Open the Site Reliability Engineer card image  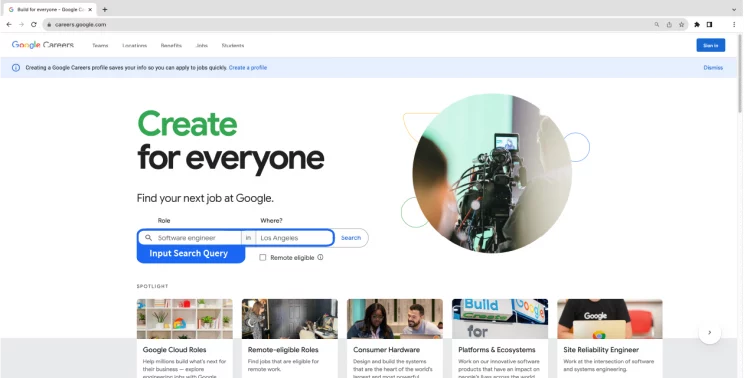[610, 319]
